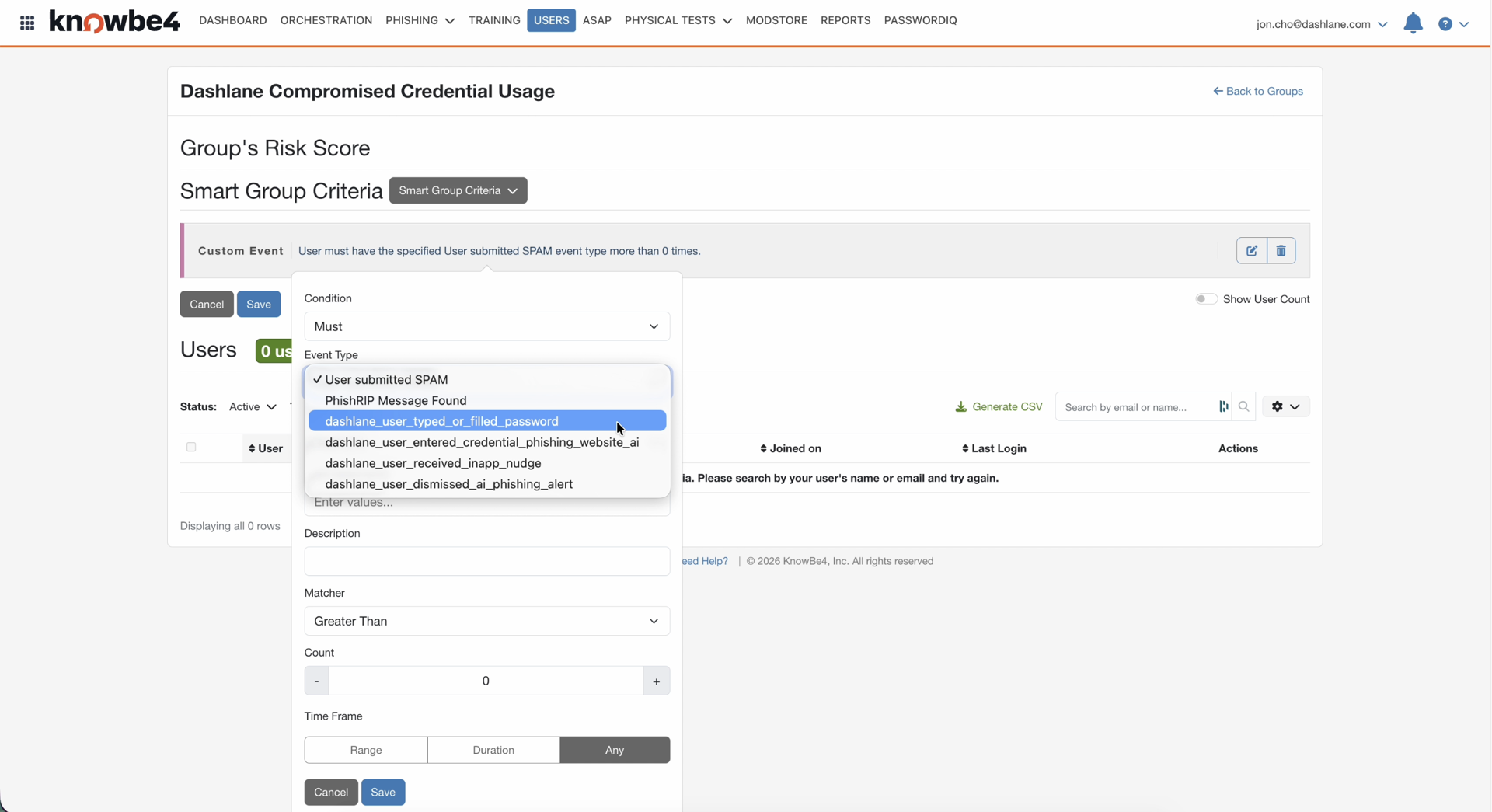Screen dimensions: 1492x812
Task: Decrease the Count value with minus
Action: (316, 681)
